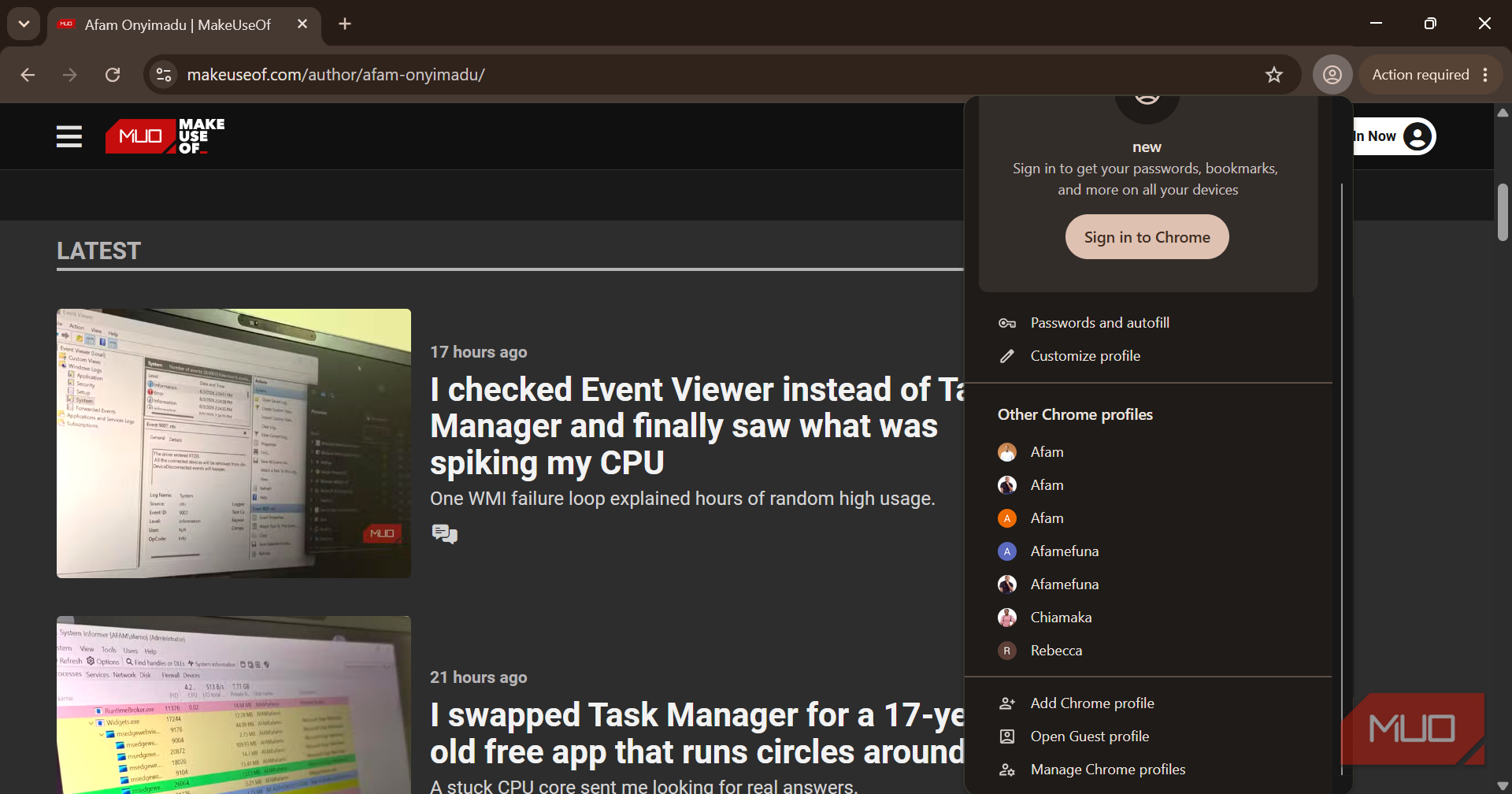This screenshot has width=1512, height=794.
Task: Select Open Guest profile
Action: pyautogui.click(x=1148, y=736)
